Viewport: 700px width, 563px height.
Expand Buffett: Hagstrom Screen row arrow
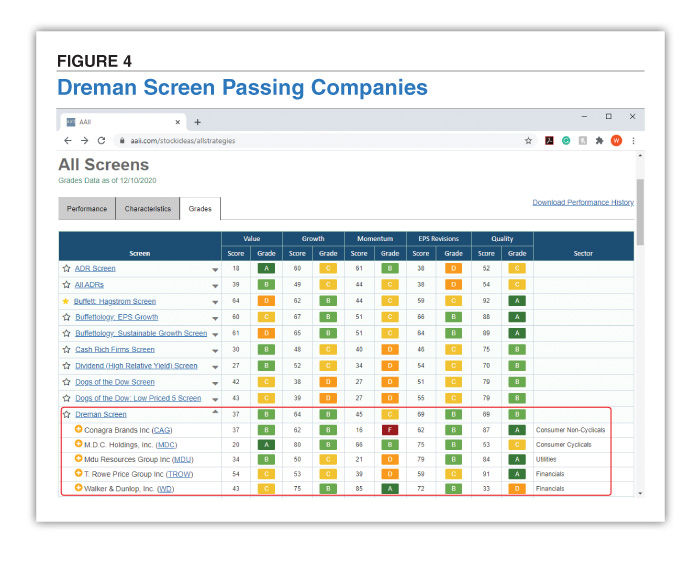coord(215,302)
